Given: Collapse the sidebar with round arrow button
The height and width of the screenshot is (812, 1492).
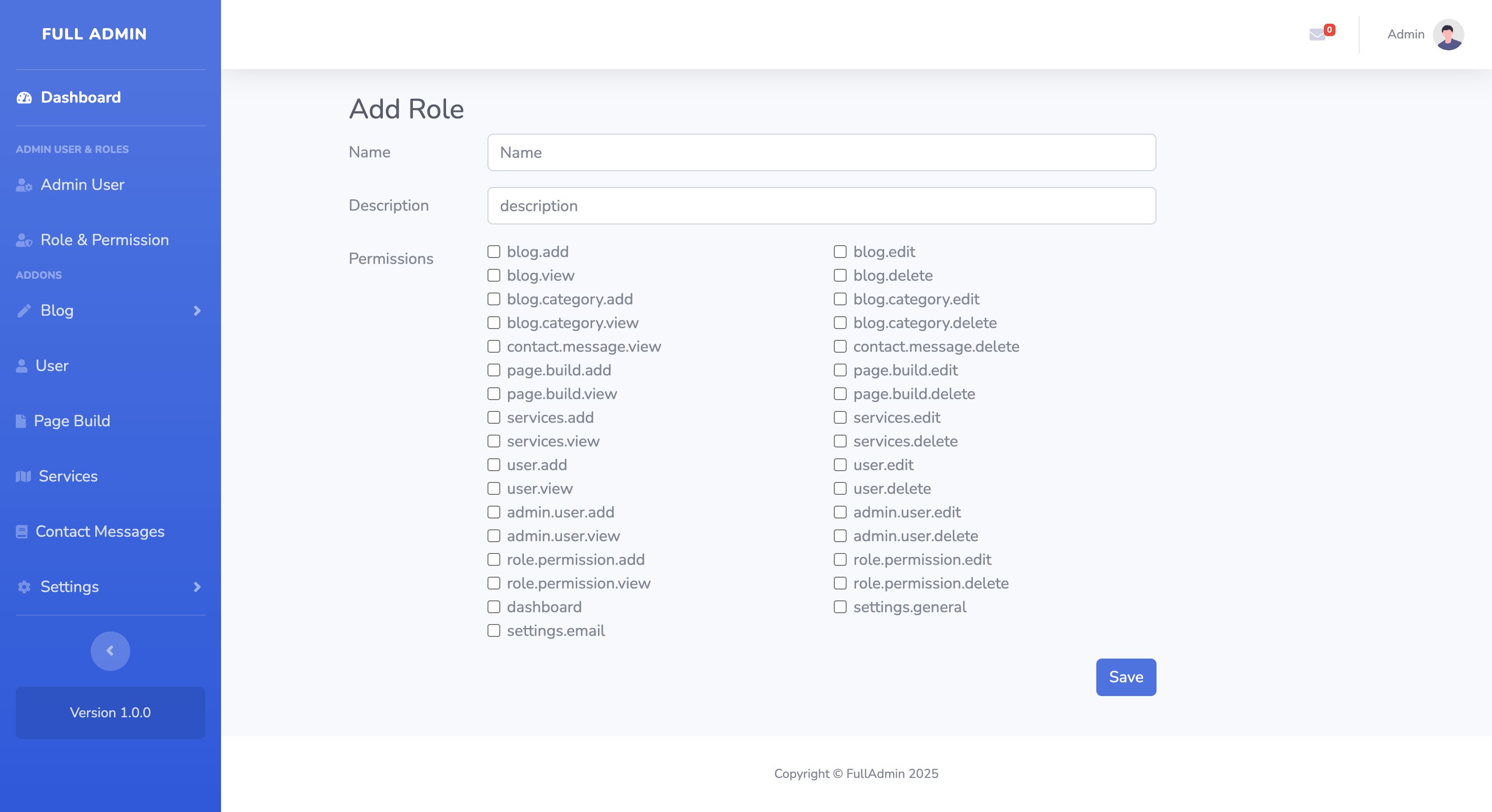Looking at the screenshot, I should click(x=110, y=651).
